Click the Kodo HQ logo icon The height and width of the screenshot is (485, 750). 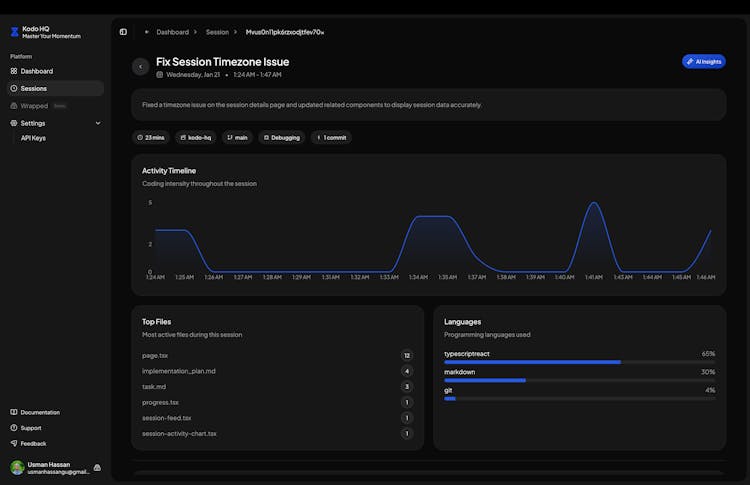click(14, 32)
